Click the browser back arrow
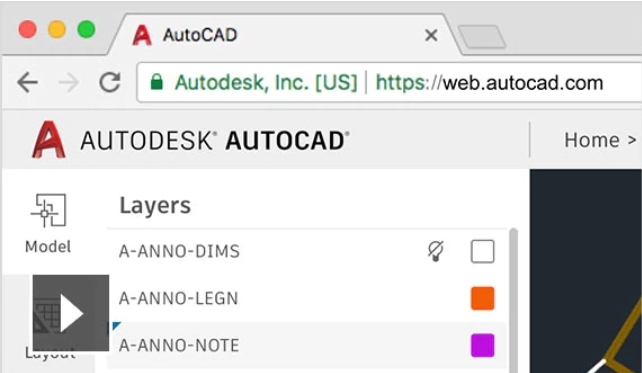 pyautogui.click(x=28, y=82)
